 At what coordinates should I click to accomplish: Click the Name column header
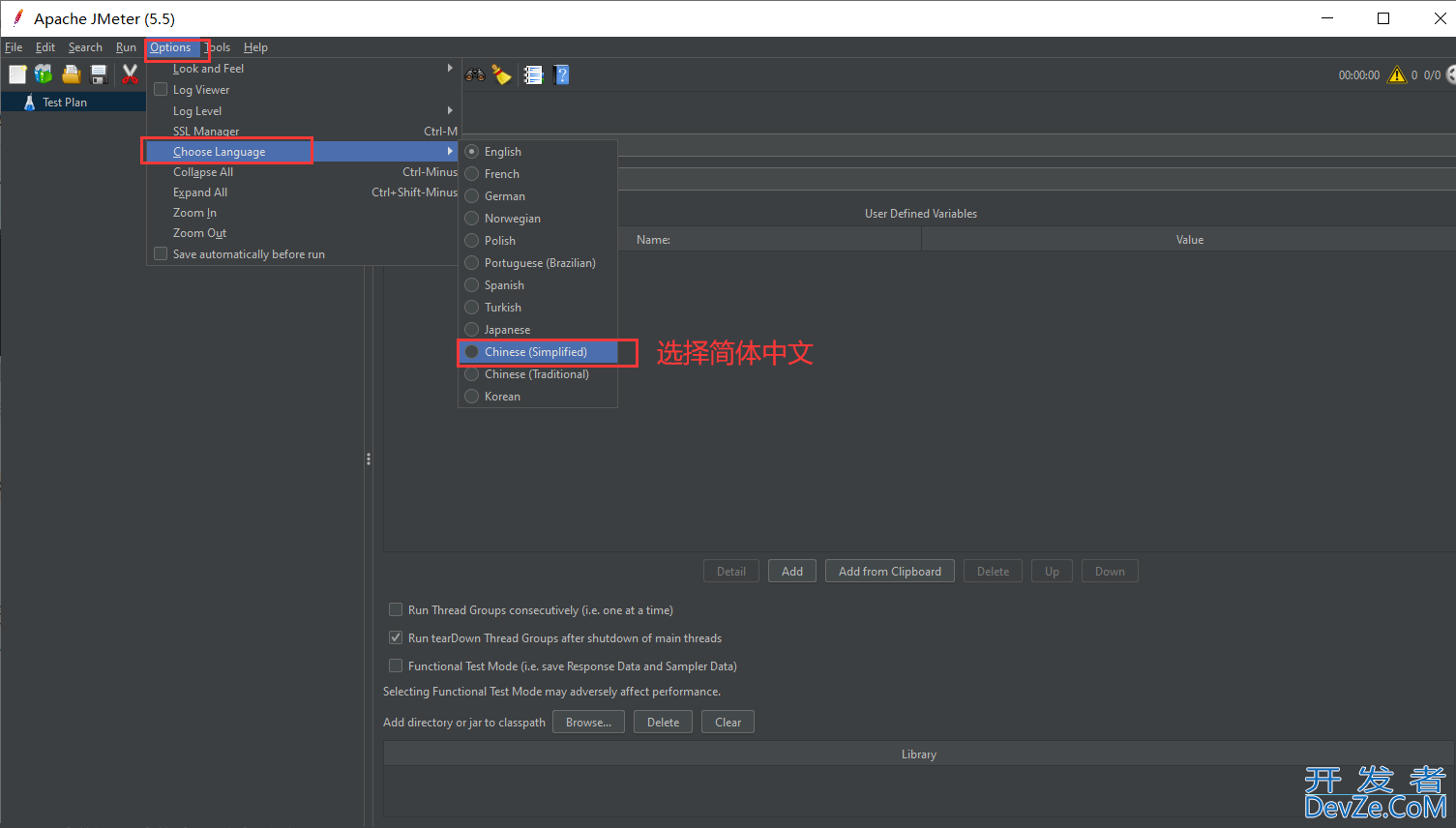click(x=654, y=239)
